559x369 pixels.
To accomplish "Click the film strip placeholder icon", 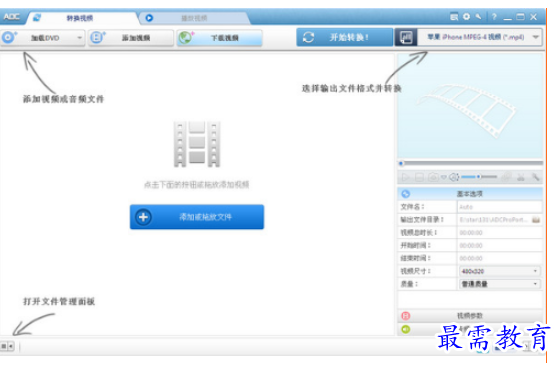I will click(197, 144).
